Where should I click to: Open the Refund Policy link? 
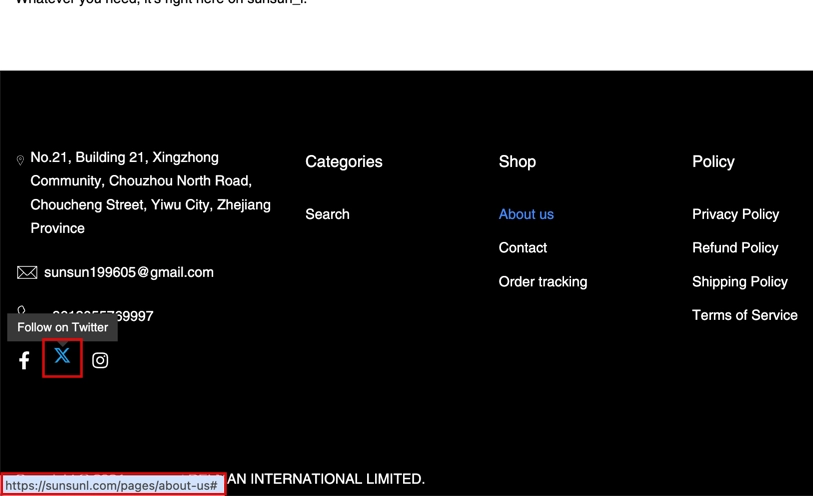tap(734, 248)
